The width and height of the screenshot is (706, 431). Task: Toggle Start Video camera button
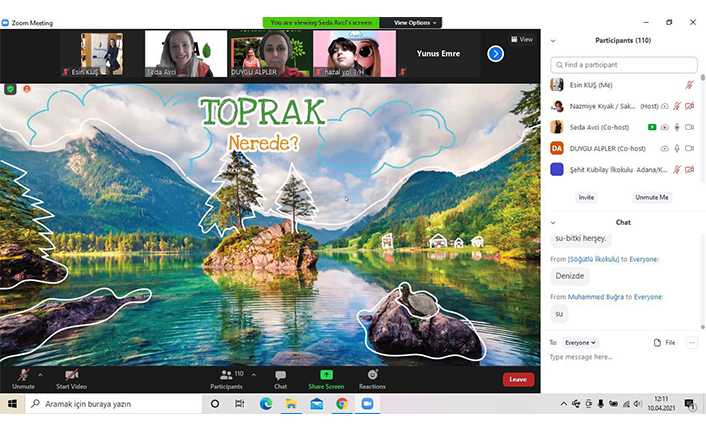[71, 379]
